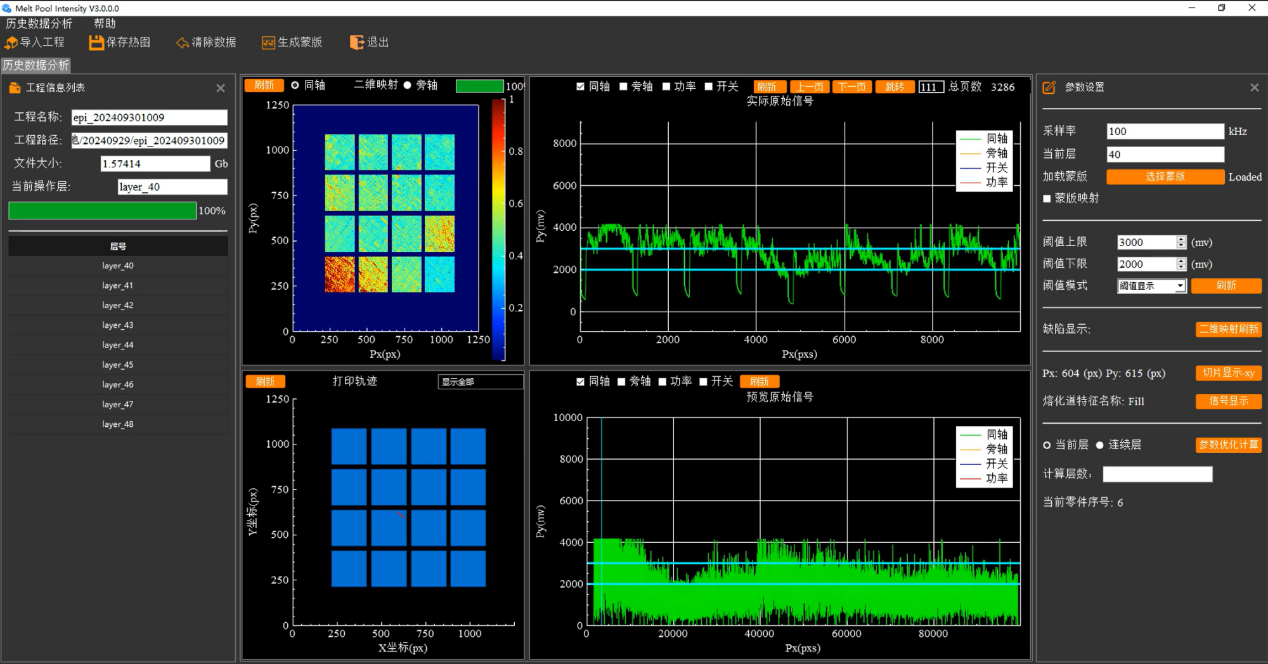Select layer_41 in the layer list
Screen dimensions: 1268x664
118,286
